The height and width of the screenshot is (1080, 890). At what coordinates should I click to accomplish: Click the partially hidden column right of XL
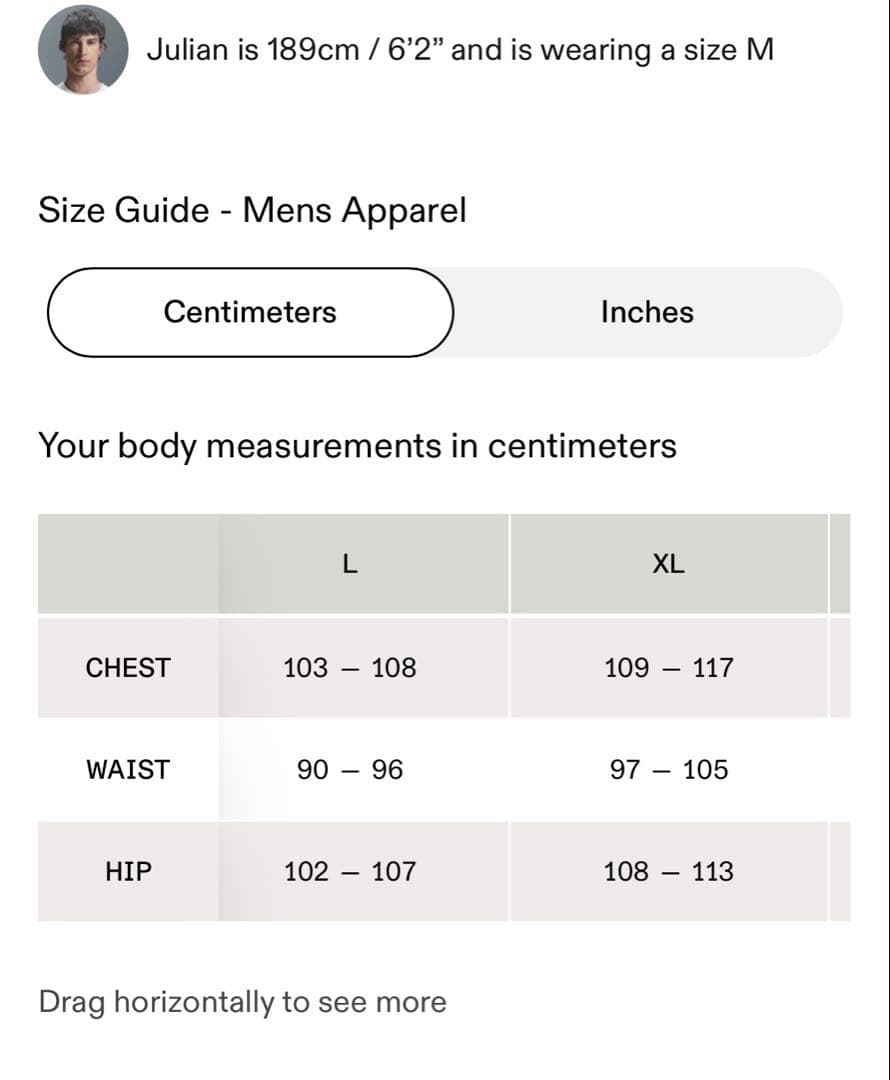pos(840,564)
